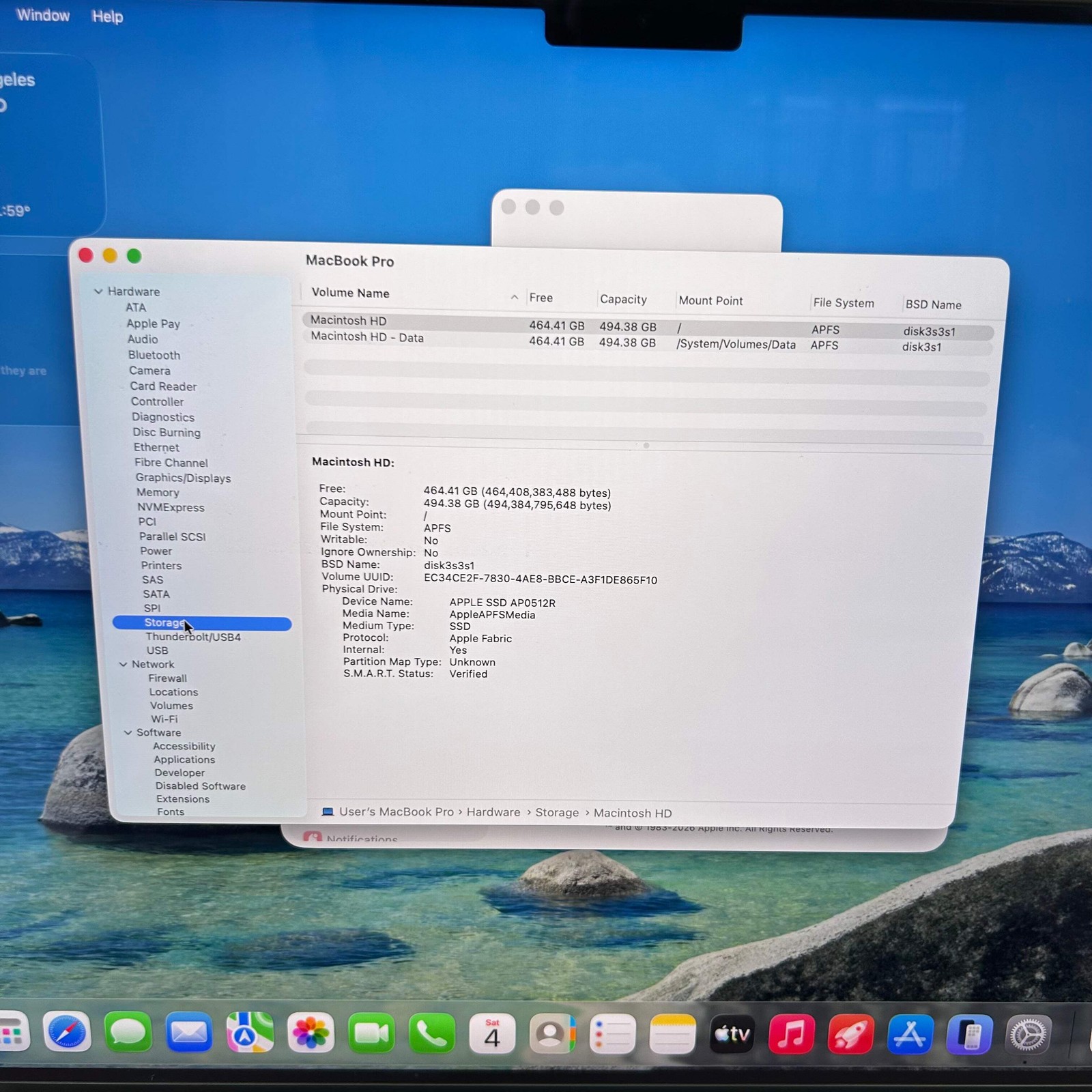This screenshot has width=1092, height=1092.
Task: Select Applications under Software
Action: [x=184, y=760]
